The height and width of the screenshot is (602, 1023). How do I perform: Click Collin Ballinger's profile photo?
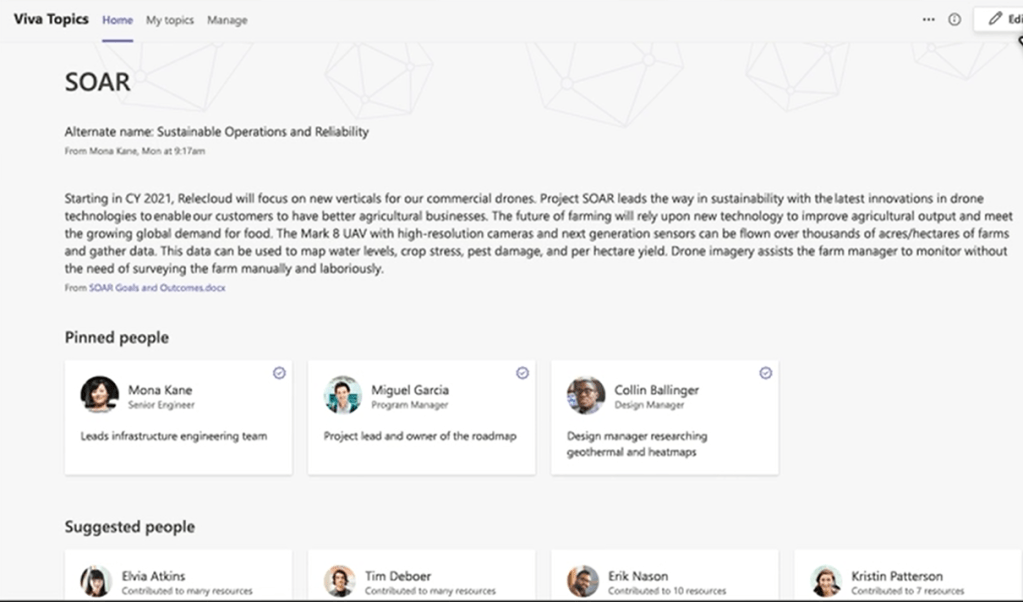tap(586, 395)
